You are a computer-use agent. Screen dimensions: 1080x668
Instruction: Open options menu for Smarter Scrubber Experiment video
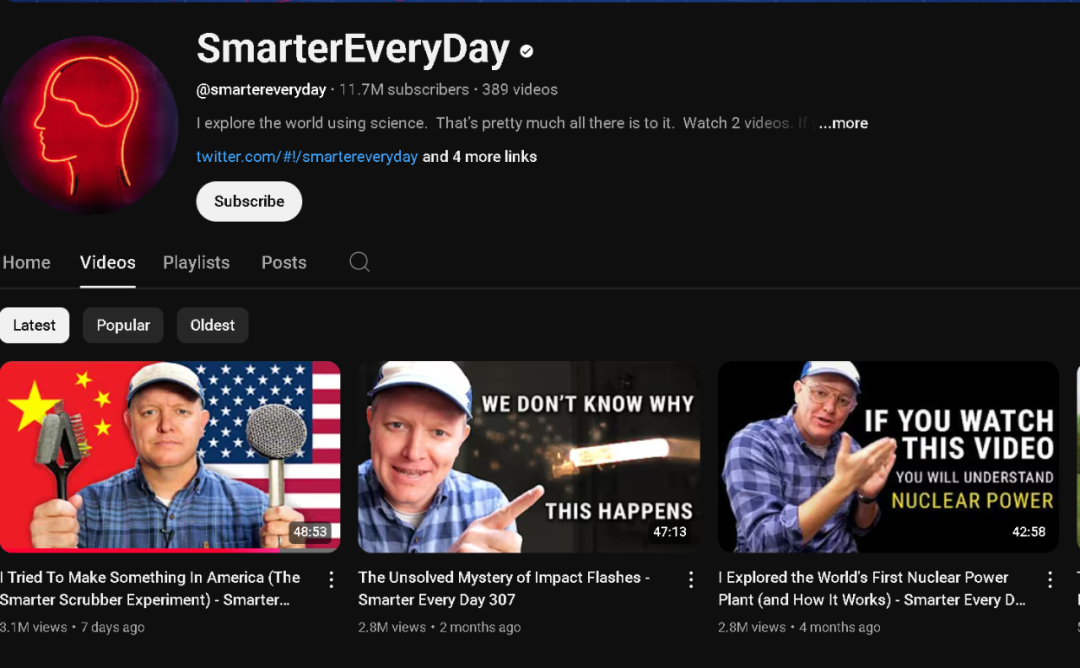[x=331, y=580]
